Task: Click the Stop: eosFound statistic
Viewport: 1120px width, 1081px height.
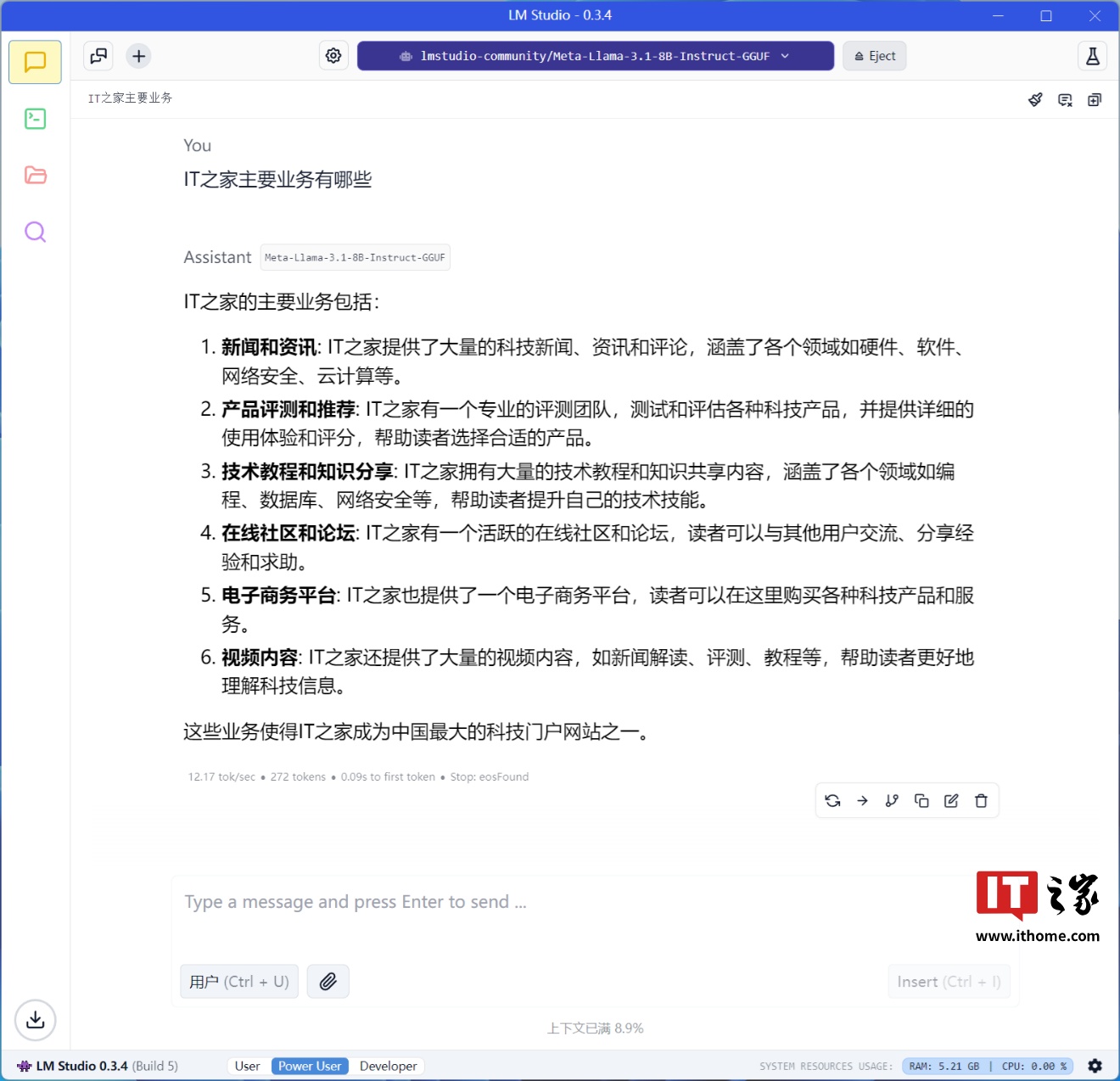Action: click(x=490, y=777)
